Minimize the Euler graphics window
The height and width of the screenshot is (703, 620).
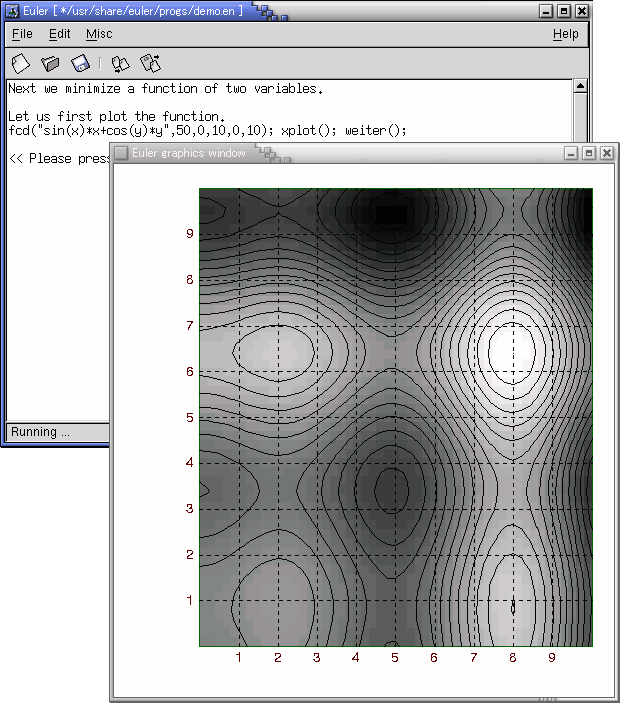coord(571,153)
